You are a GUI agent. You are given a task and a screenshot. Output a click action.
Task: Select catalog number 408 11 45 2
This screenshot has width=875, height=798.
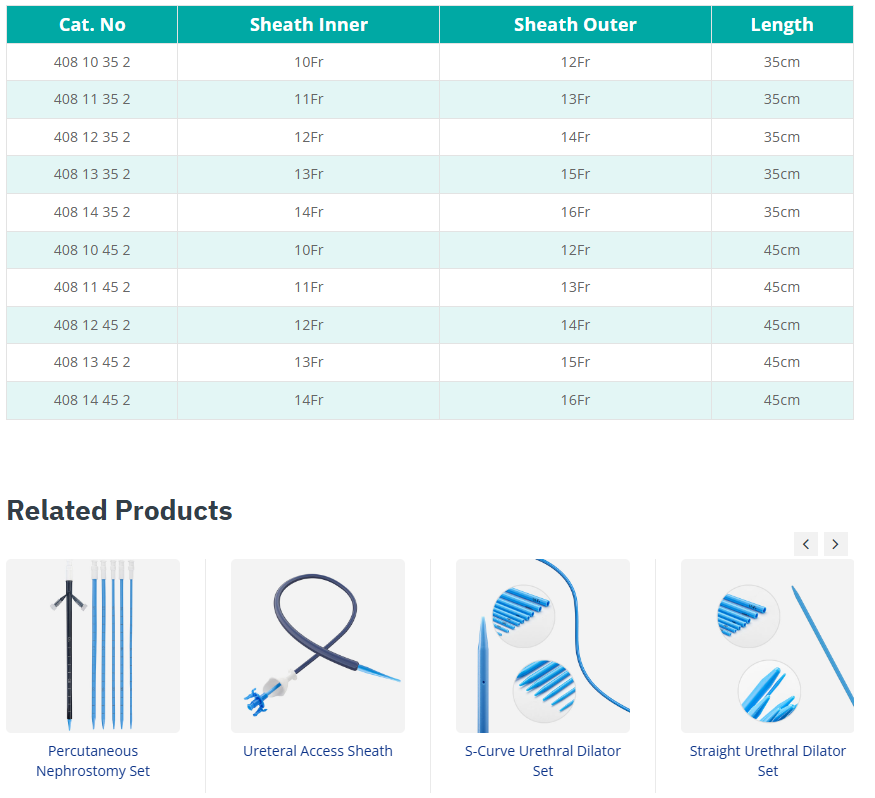click(92, 287)
